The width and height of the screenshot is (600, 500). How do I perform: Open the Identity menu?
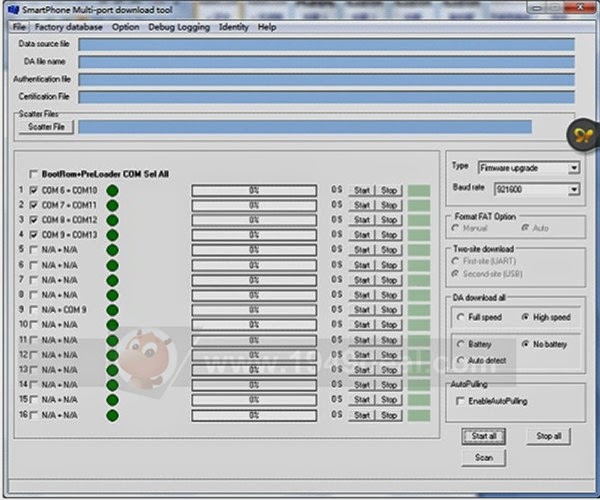click(x=233, y=27)
